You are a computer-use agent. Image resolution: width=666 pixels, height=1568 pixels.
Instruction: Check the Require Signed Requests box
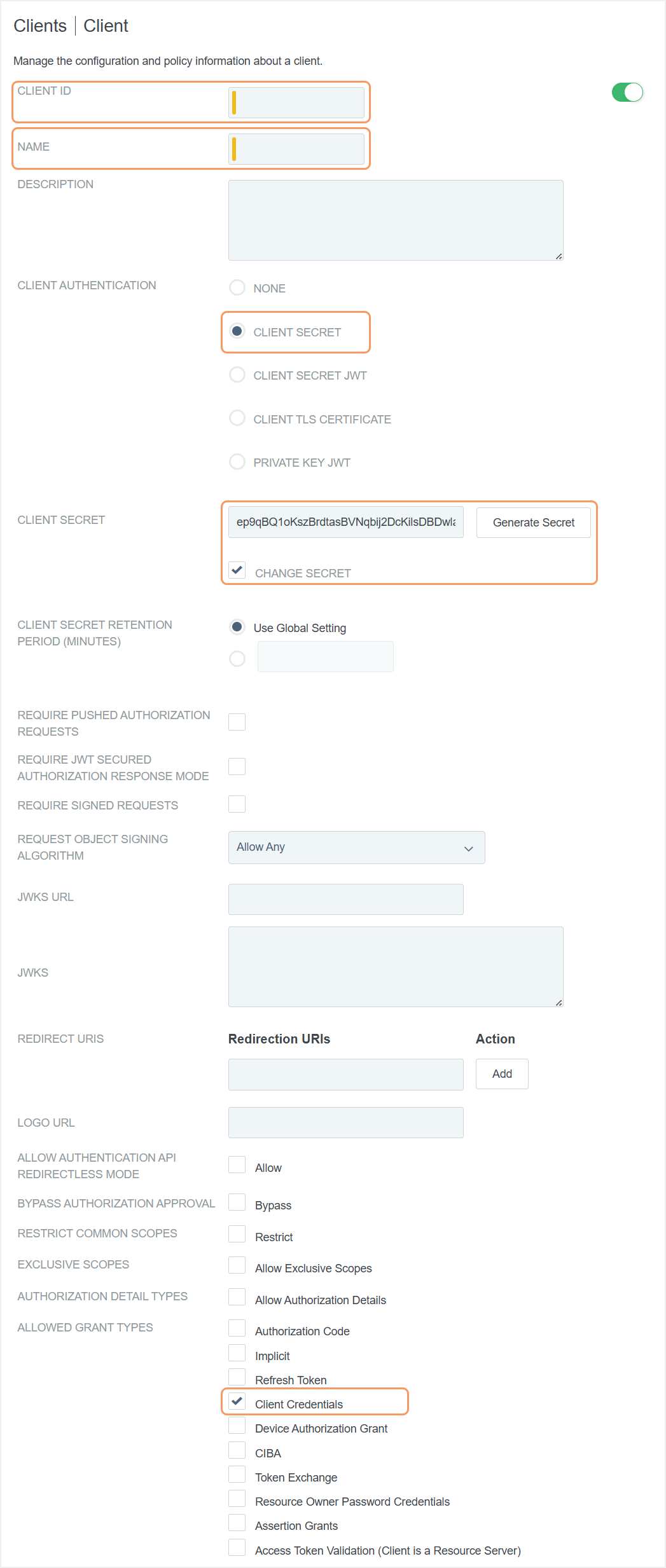[x=237, y=804]
